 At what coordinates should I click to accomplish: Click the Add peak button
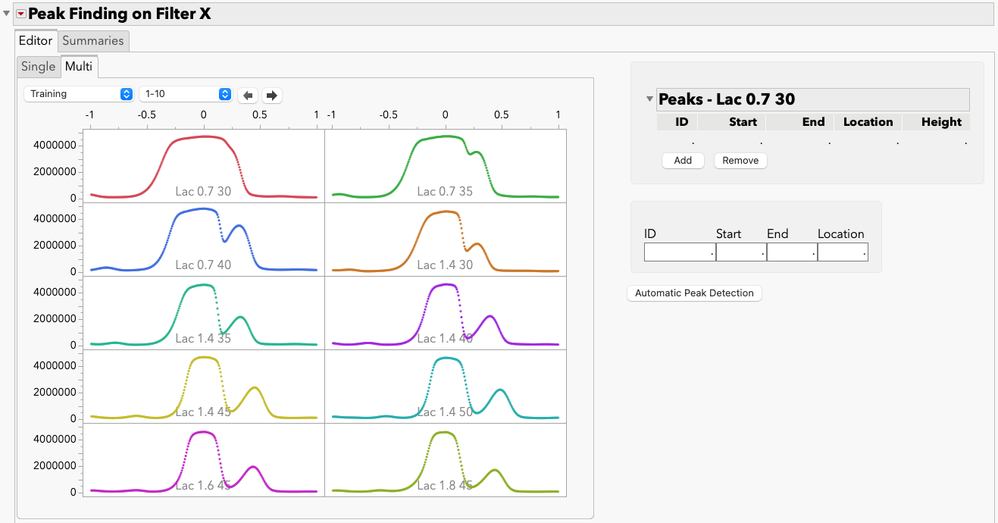click(x=683, y=160)
